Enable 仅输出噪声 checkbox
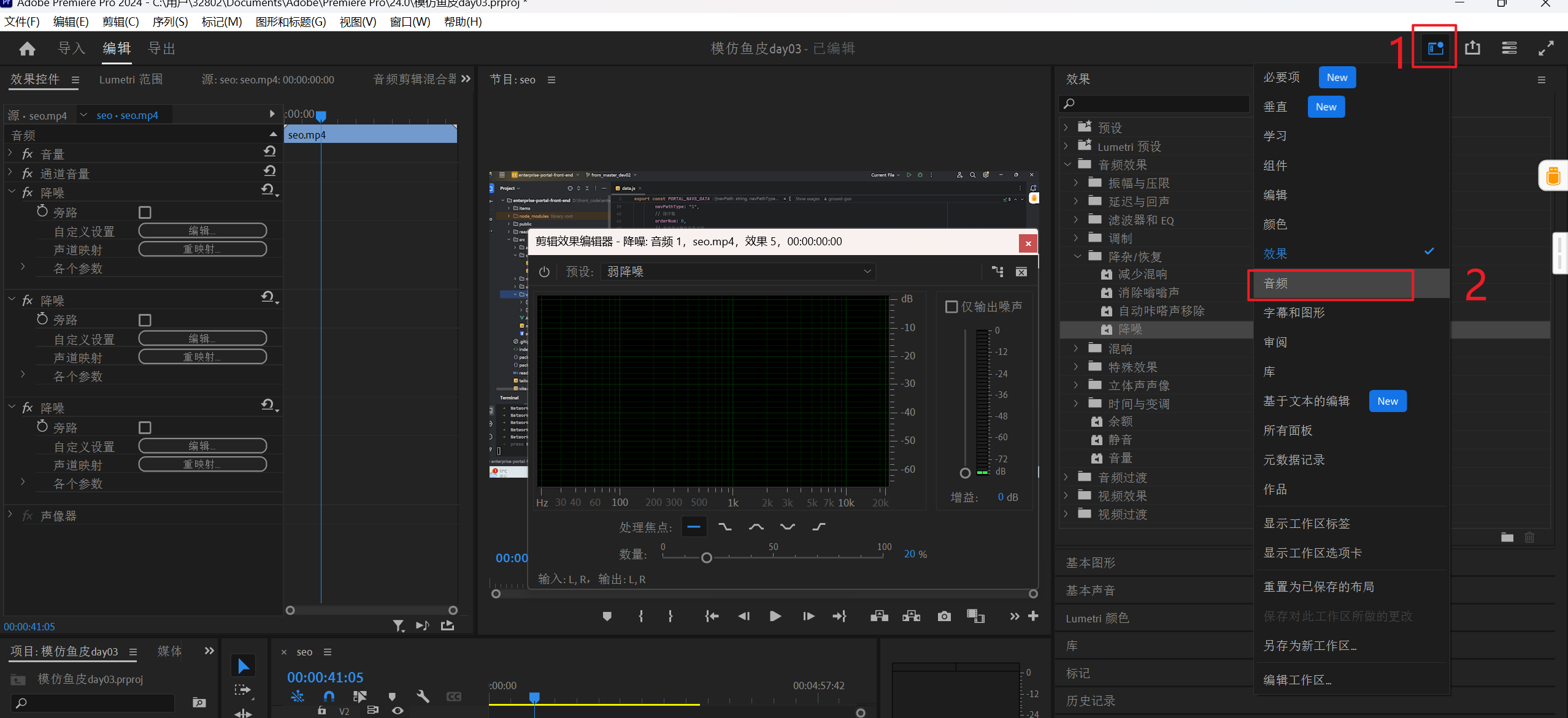This screenshot has width=1568, height=718. (x=951, y=307)
